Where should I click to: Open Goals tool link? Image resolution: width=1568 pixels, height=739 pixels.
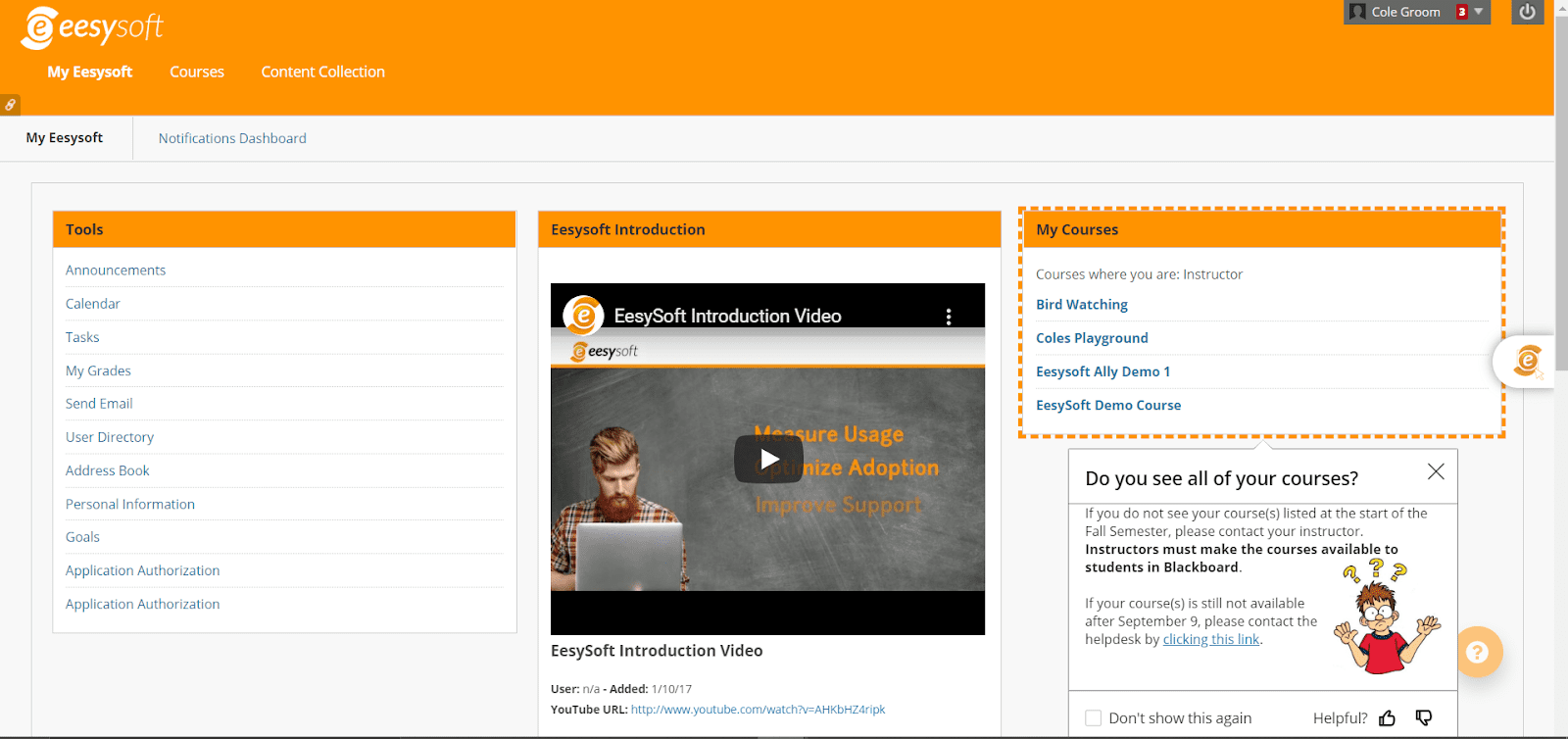82,537
